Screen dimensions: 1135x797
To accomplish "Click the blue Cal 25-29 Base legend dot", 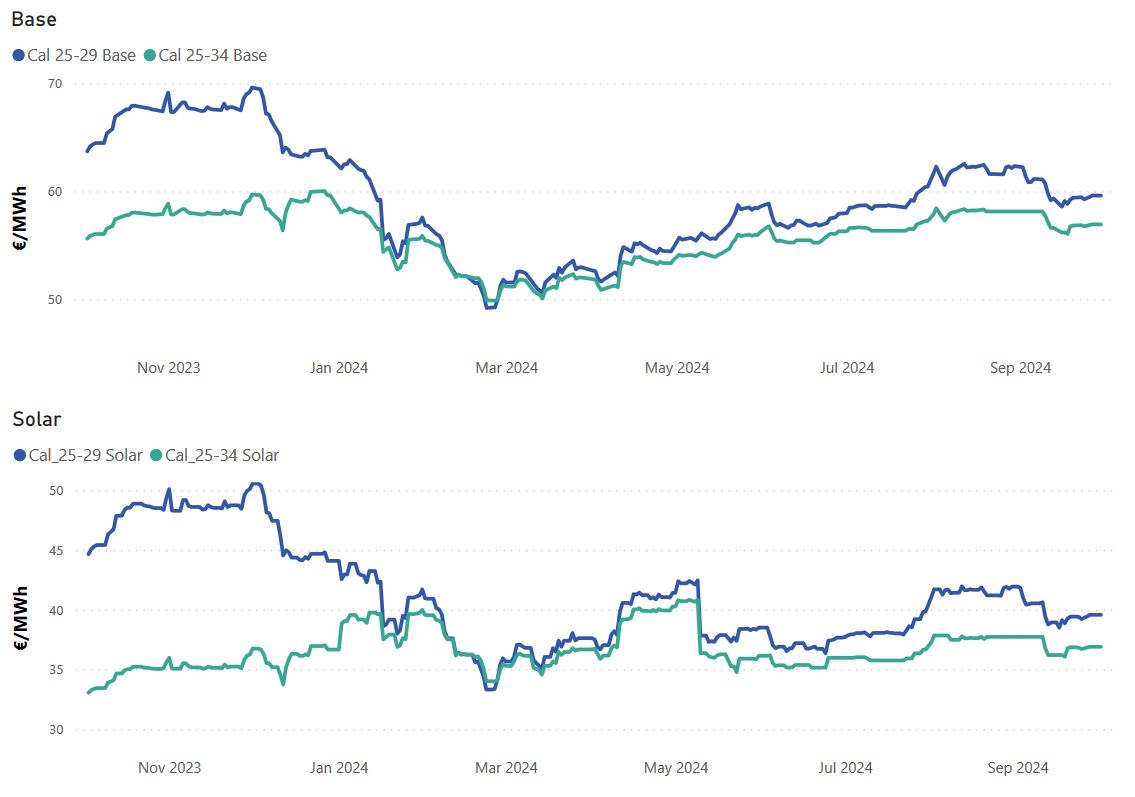I will [19, 56].
